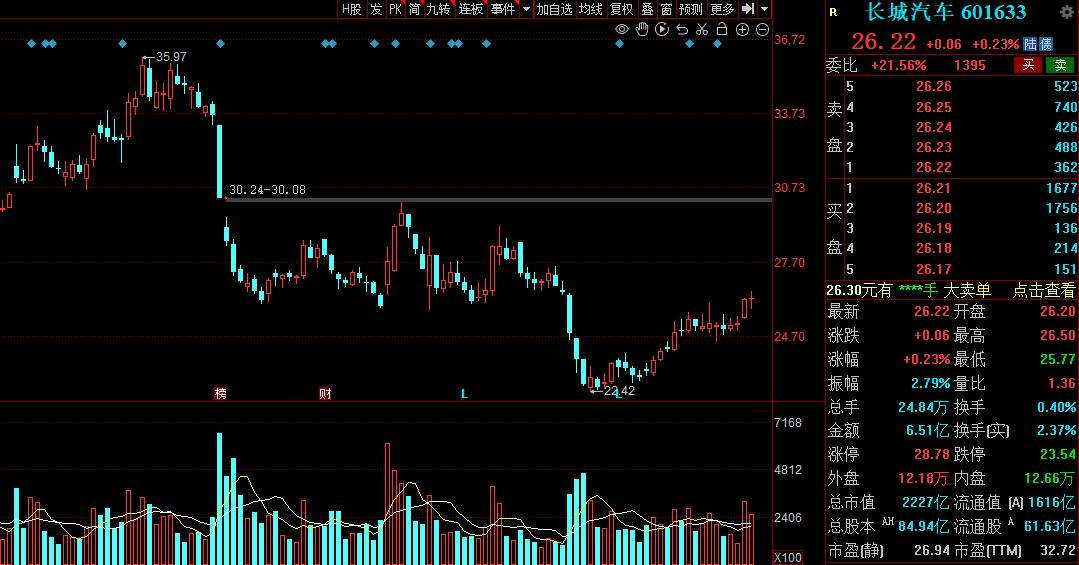Click the 榜 marker on the chart

[220, 394]
